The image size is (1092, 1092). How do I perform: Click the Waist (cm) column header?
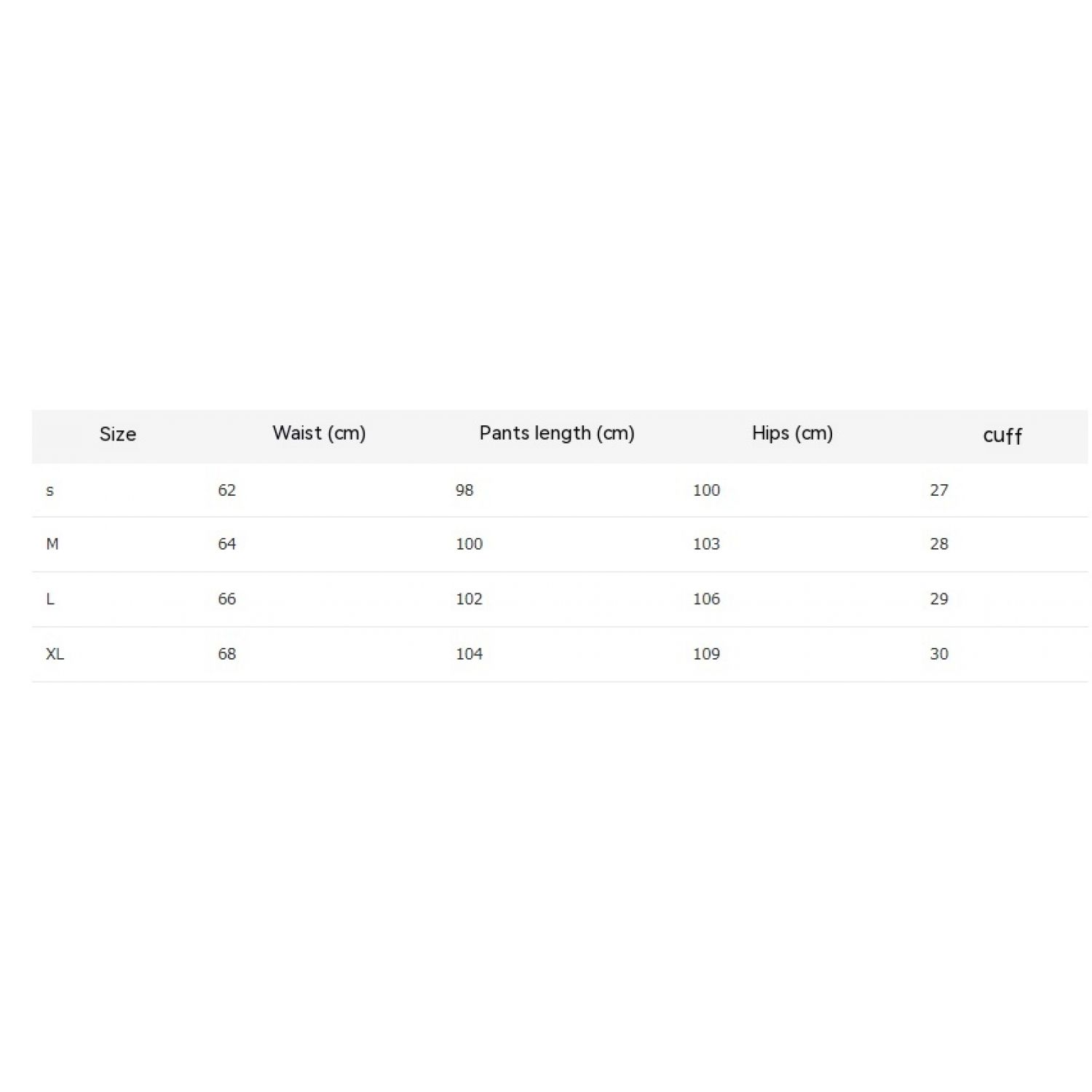319,434
